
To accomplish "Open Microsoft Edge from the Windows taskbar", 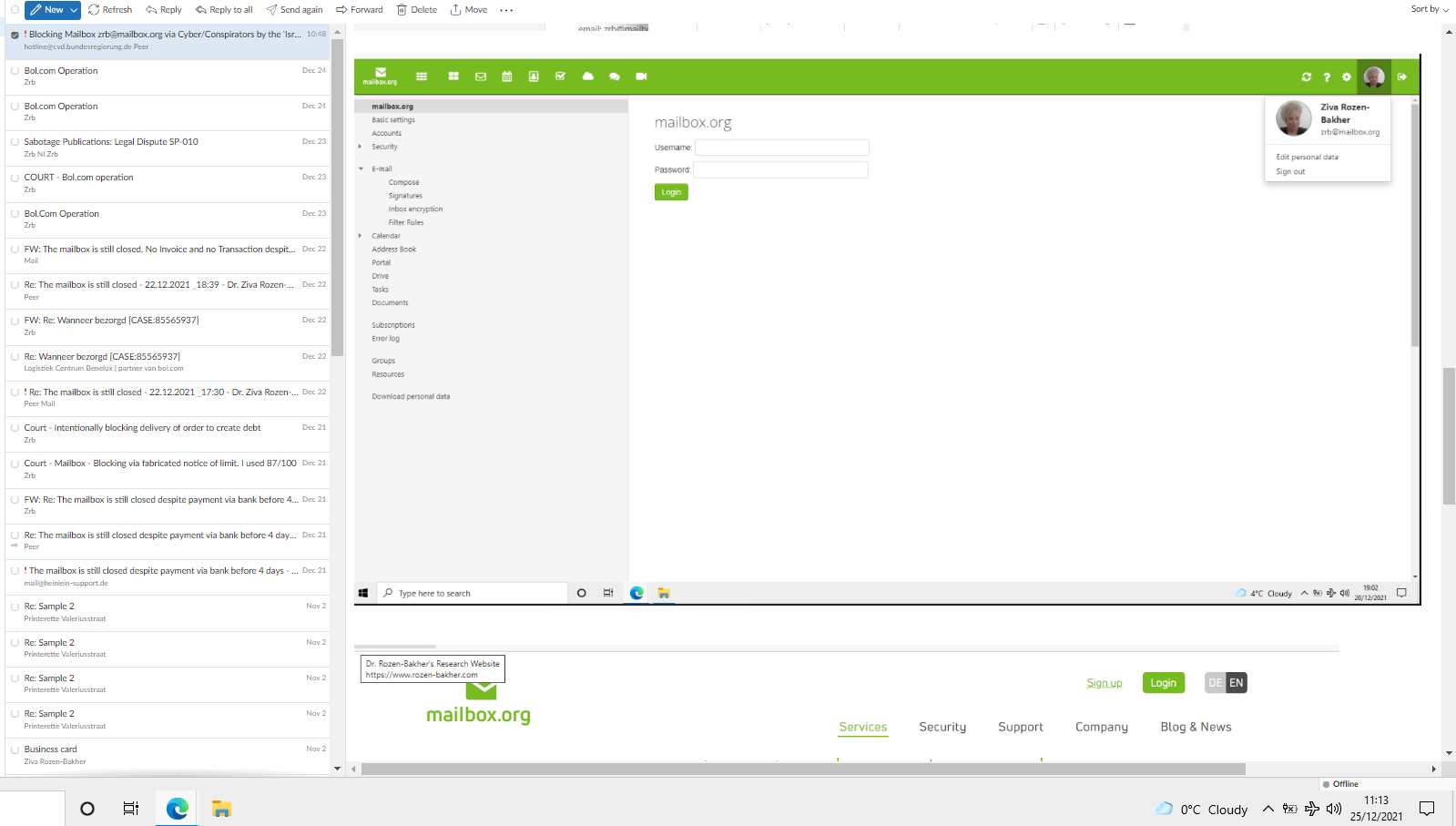I will point(178,809).
